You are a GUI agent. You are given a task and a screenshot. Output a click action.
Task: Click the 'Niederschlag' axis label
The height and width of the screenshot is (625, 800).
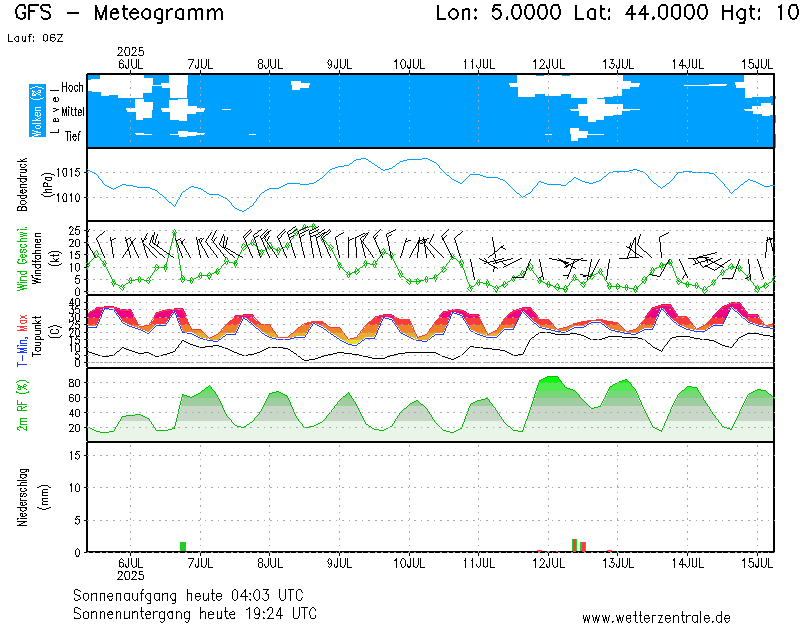[x=22, y=497]
